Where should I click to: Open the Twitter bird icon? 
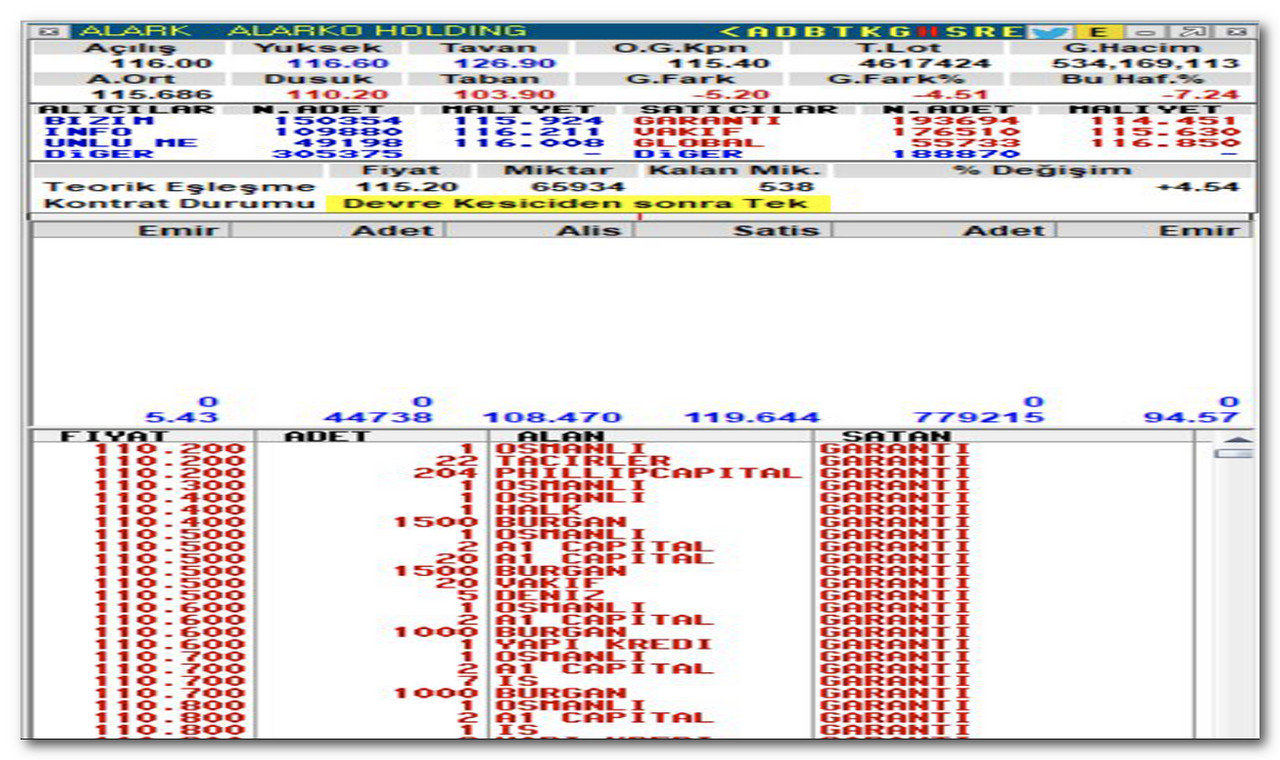tap(1050, 31)
